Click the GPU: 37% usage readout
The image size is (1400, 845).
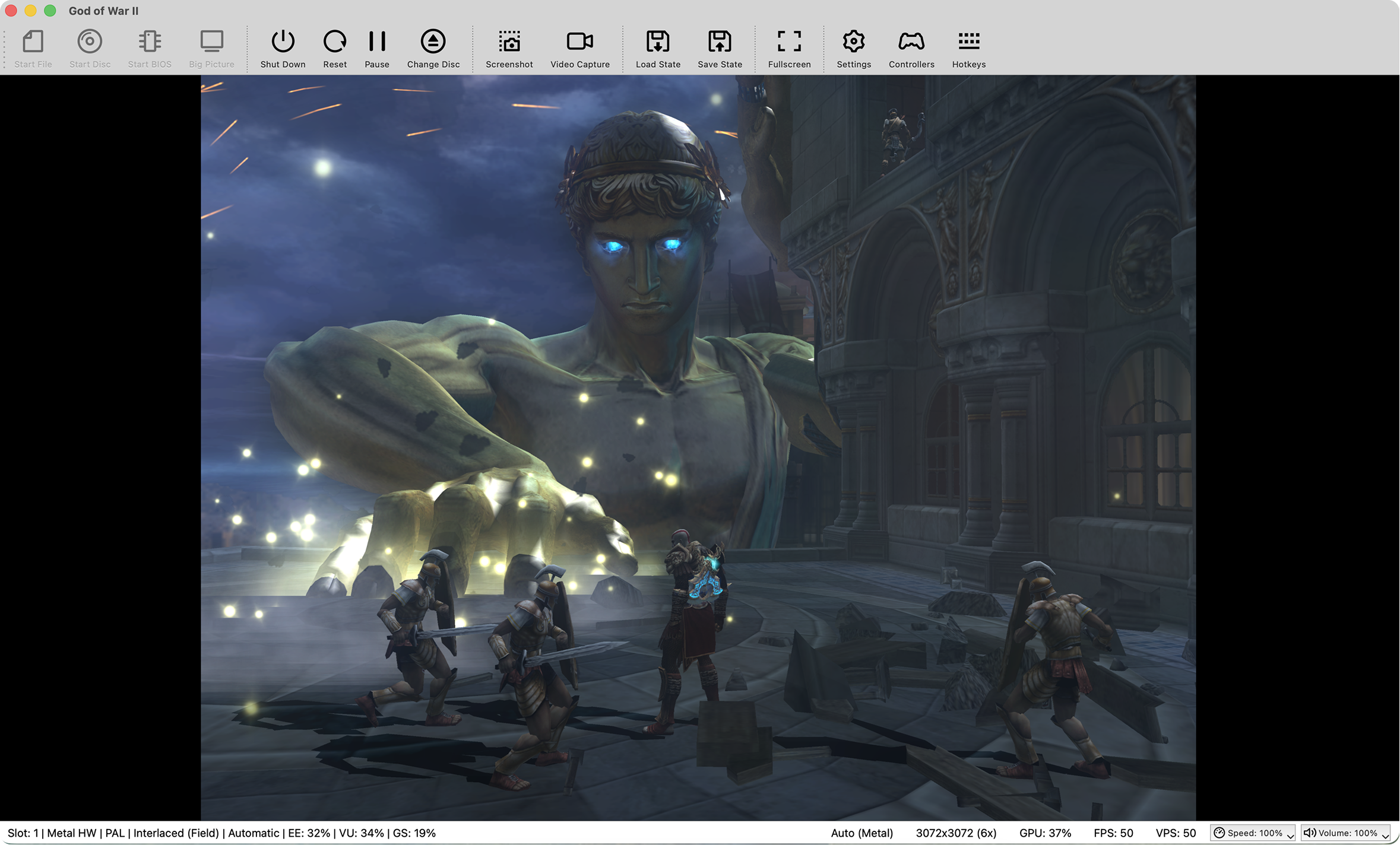pyautogui.click(x=1045, y=833)
